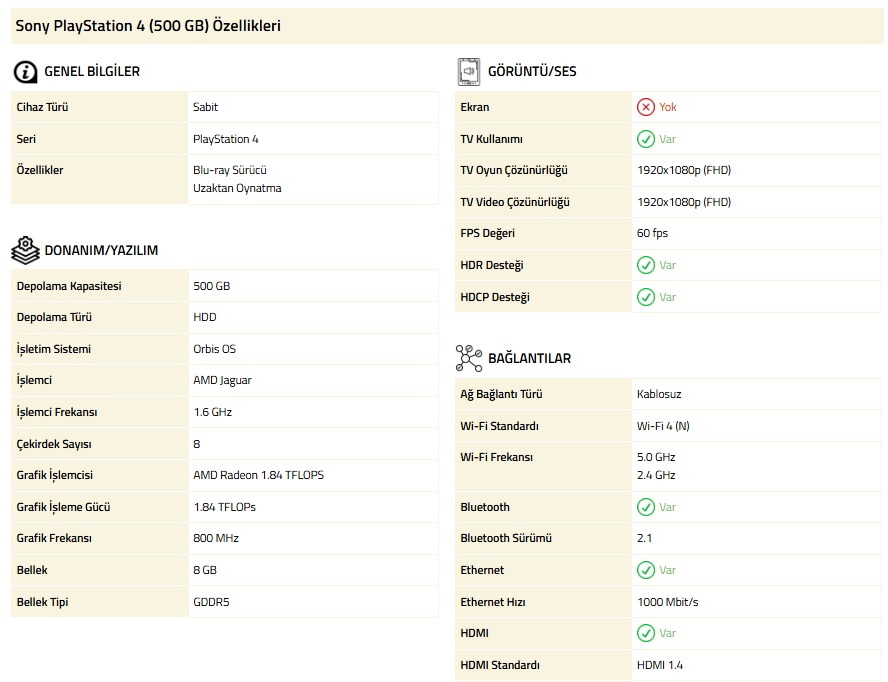Click the Depolama Kapasitesi row label
This screenshot has width=888, height=682.
(69, 286)
